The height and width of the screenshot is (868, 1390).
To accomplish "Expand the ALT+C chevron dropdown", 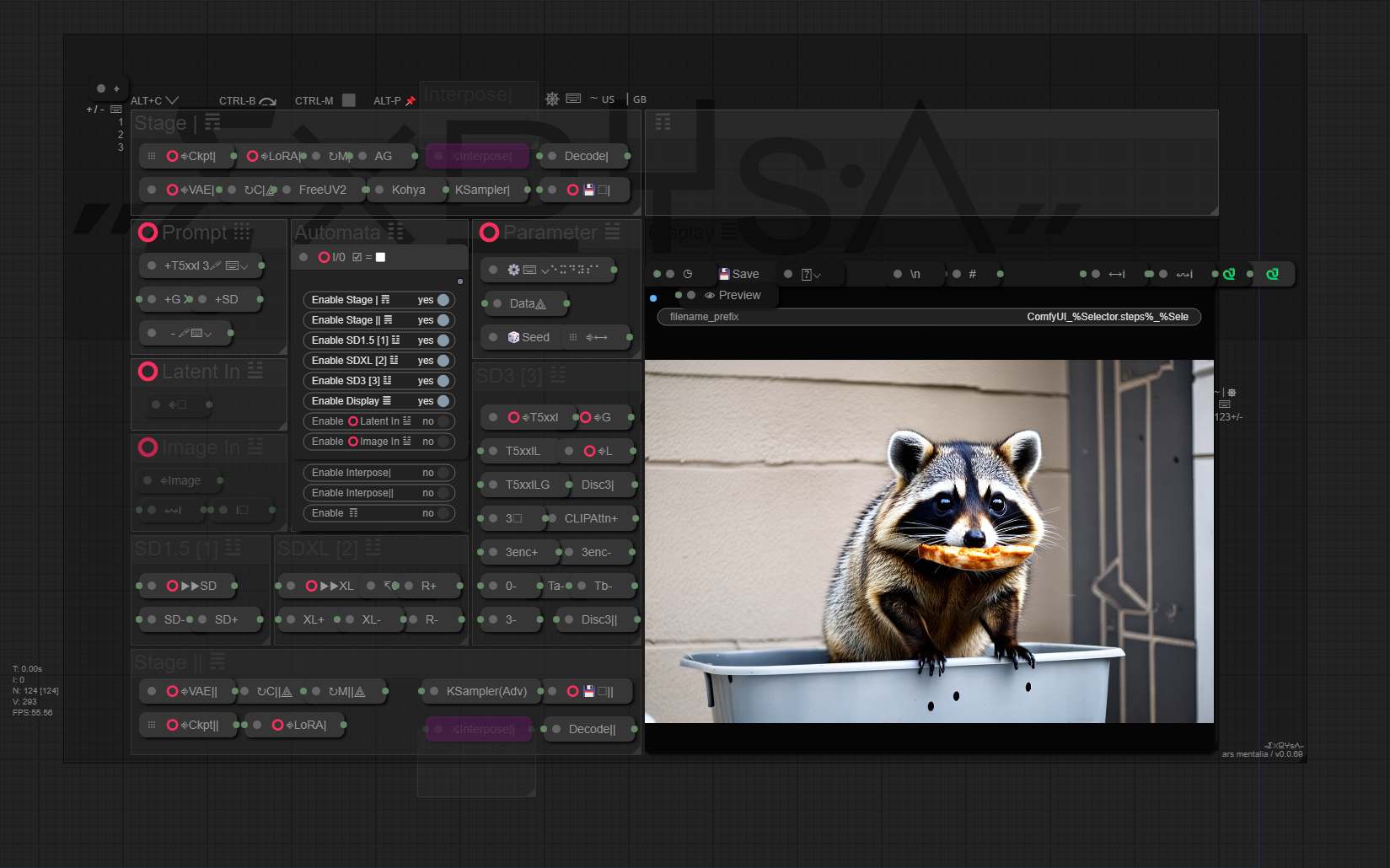I will pos(172,100).
